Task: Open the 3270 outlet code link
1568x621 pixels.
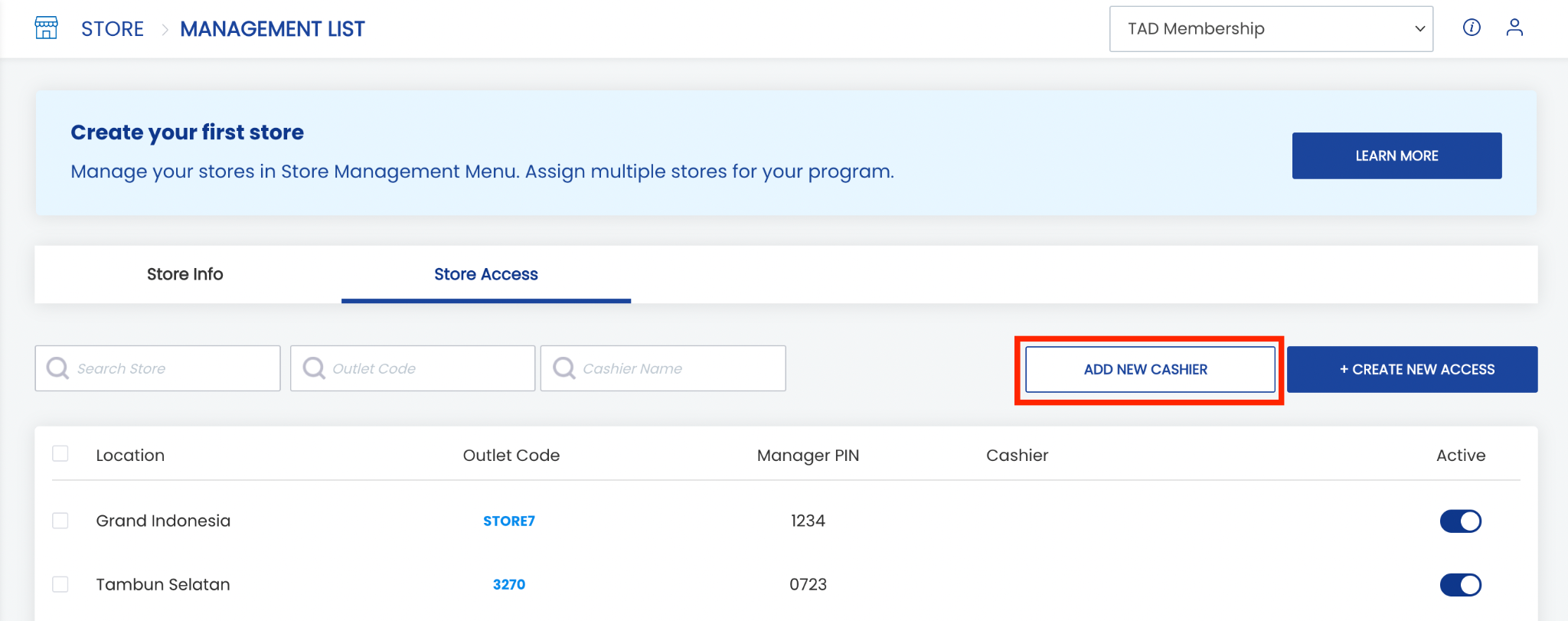Action: 509,584
